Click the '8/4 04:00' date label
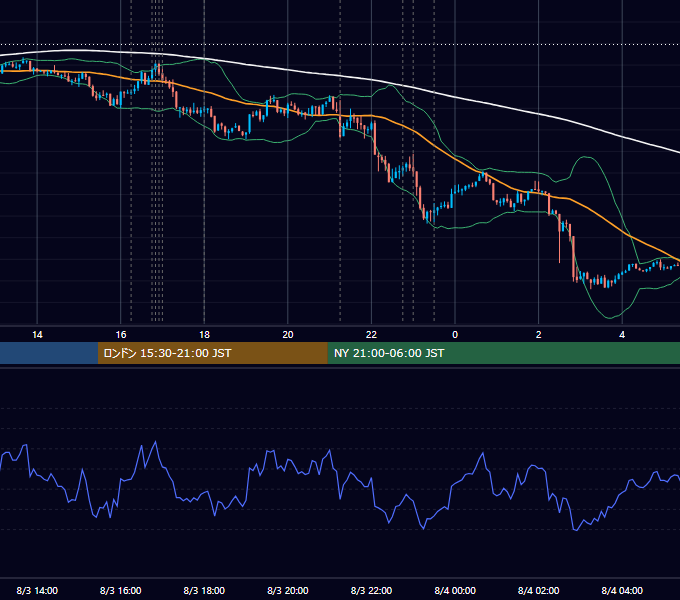Screen dimensions: 680x600 622,590
